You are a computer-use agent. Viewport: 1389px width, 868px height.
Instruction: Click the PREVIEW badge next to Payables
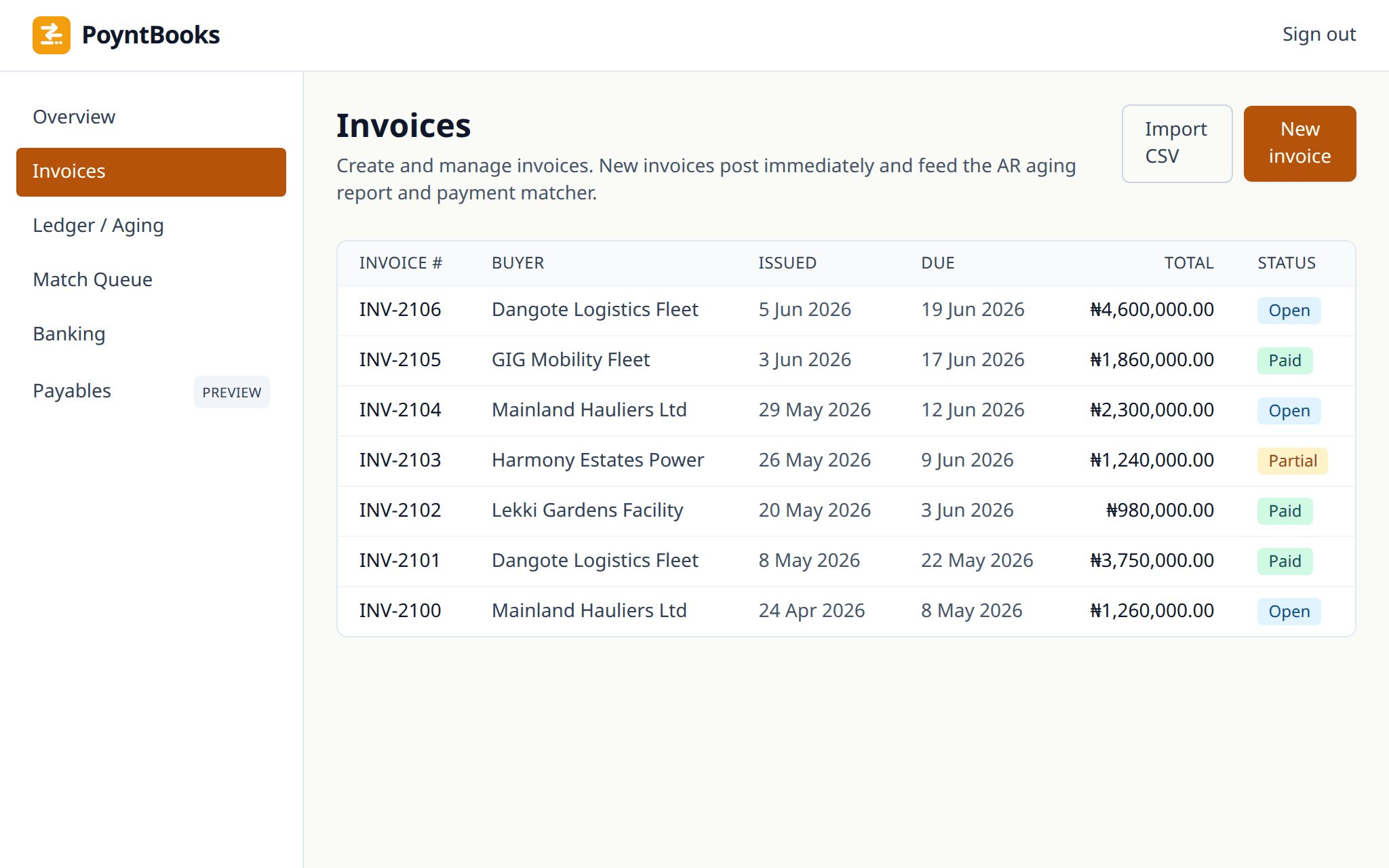pos(232,392)
